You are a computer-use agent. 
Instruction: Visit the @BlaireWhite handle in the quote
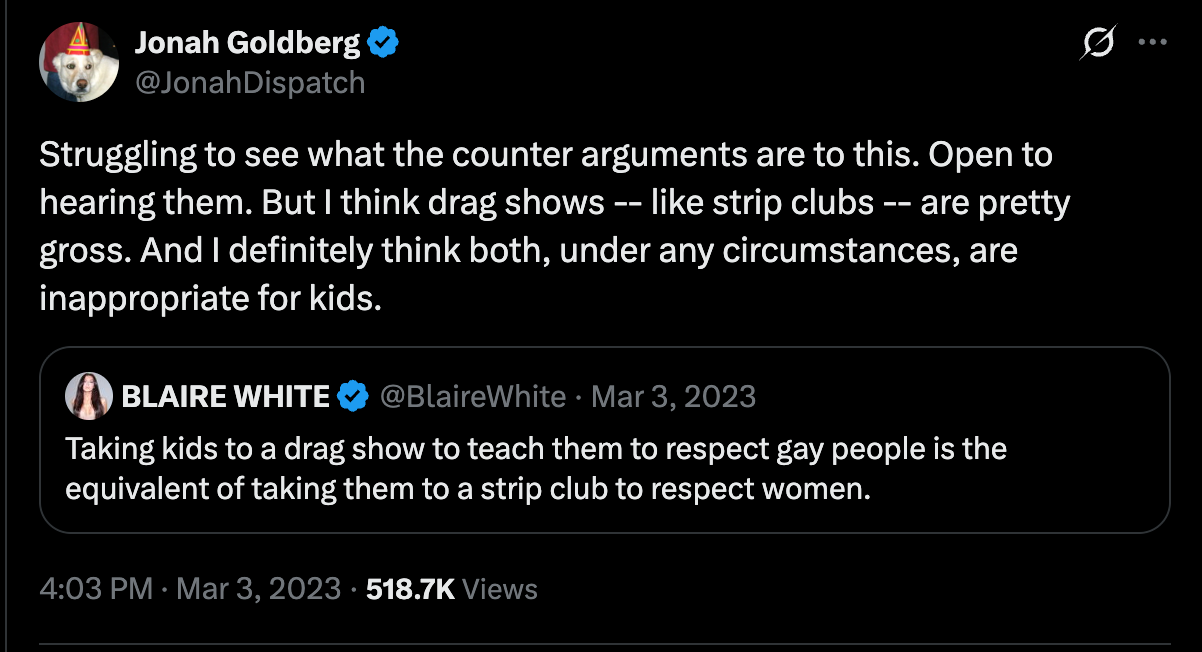point(474,397)
